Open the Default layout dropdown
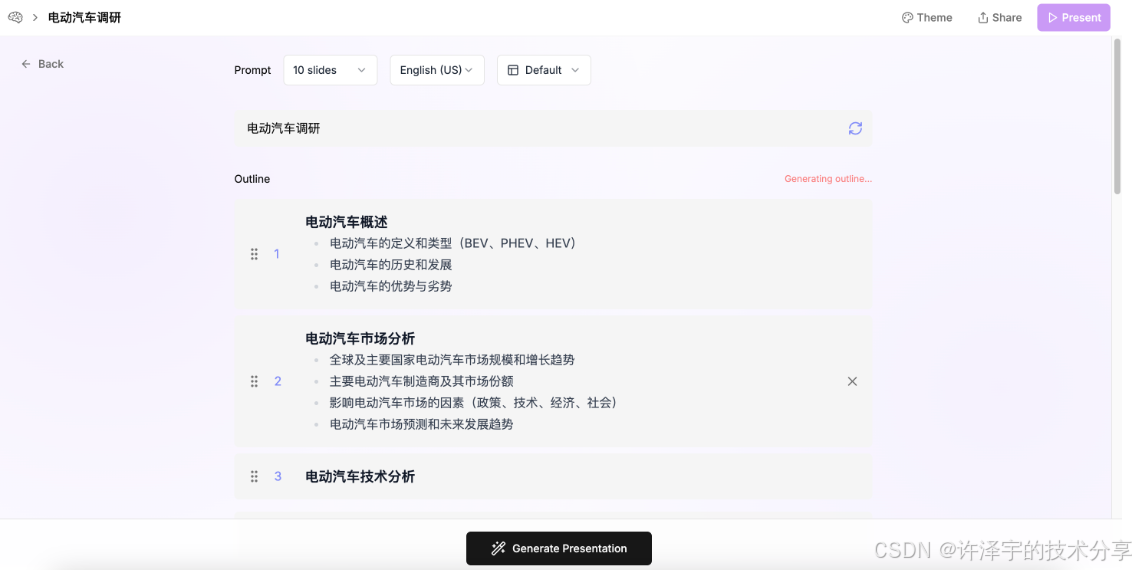 (x=543, y=70)
